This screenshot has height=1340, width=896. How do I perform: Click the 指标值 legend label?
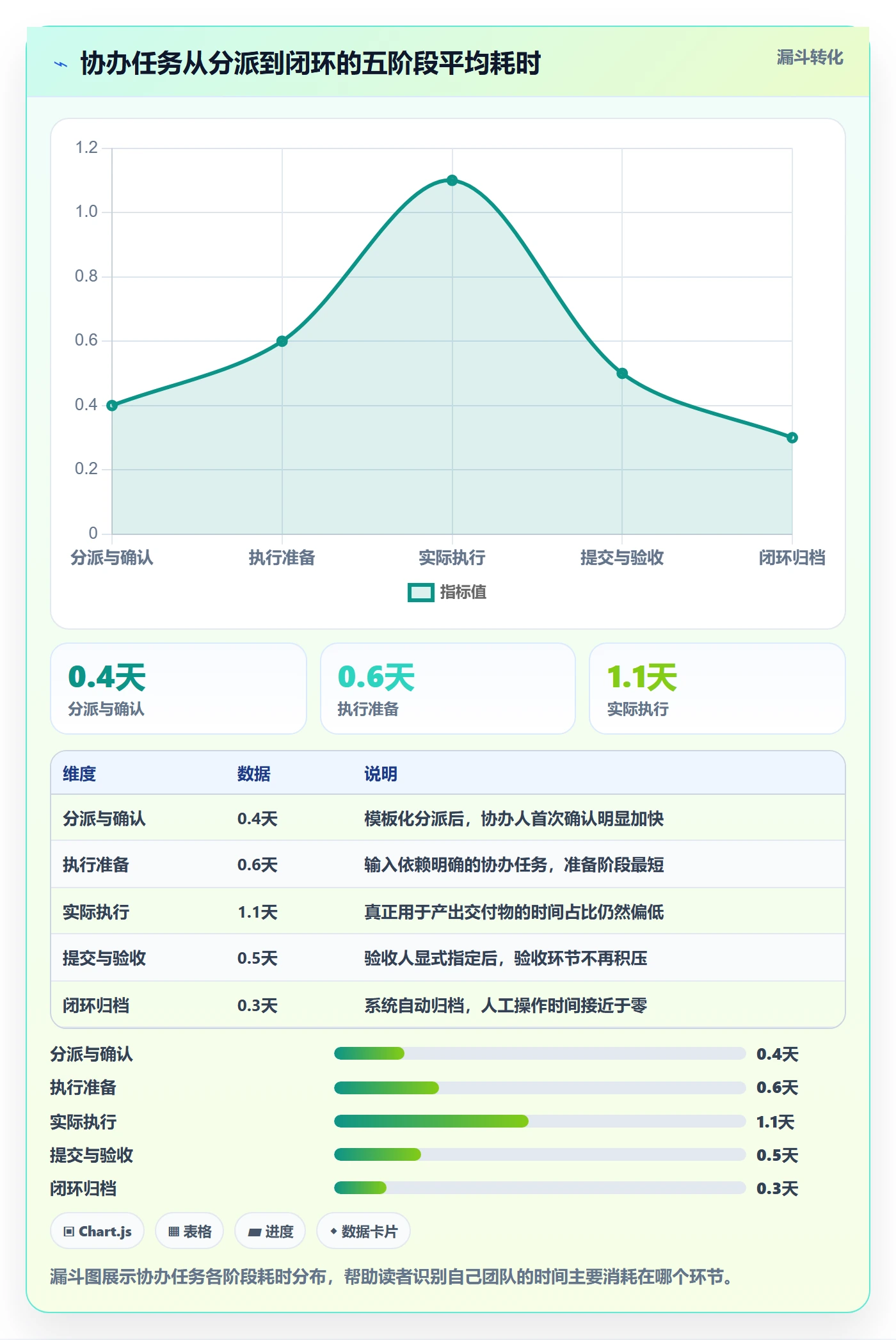[x=463, y=593]
